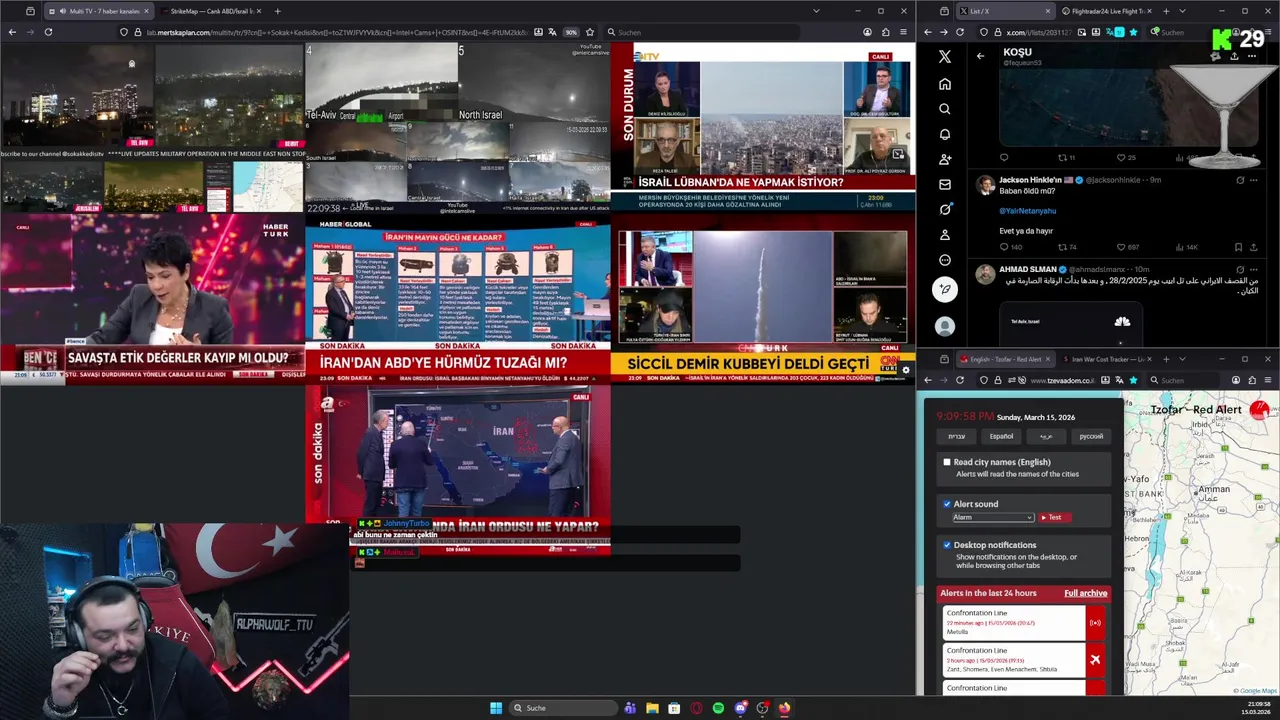Click the X compose post button
The width and height of the screenshot is (1280, 720).
click(945, 290)
